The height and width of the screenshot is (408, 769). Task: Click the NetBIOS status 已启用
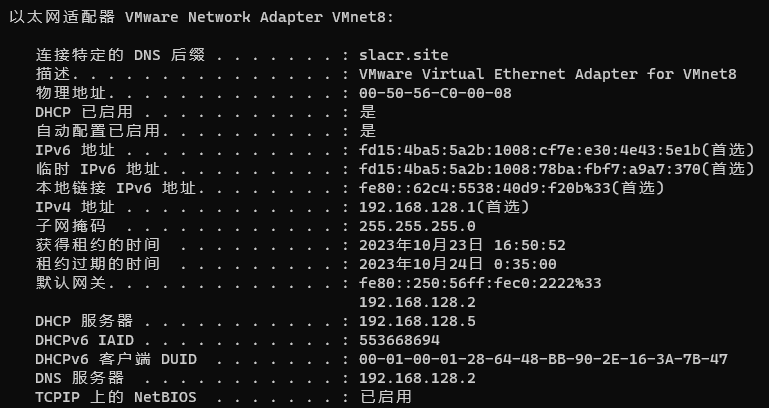385,397
